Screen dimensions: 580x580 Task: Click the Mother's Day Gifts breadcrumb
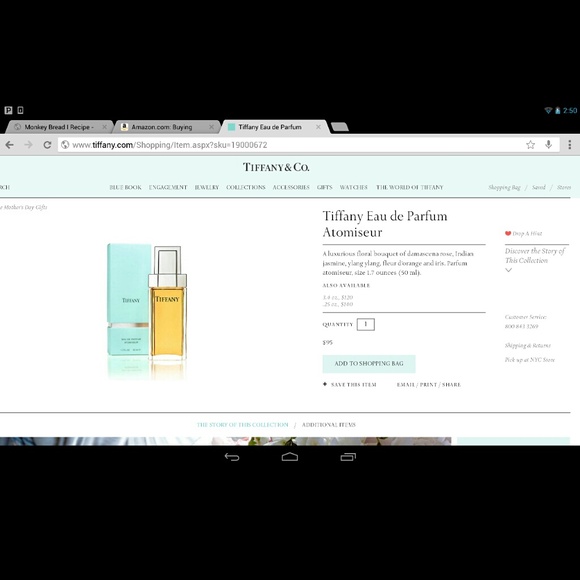[x=24, y=207]
